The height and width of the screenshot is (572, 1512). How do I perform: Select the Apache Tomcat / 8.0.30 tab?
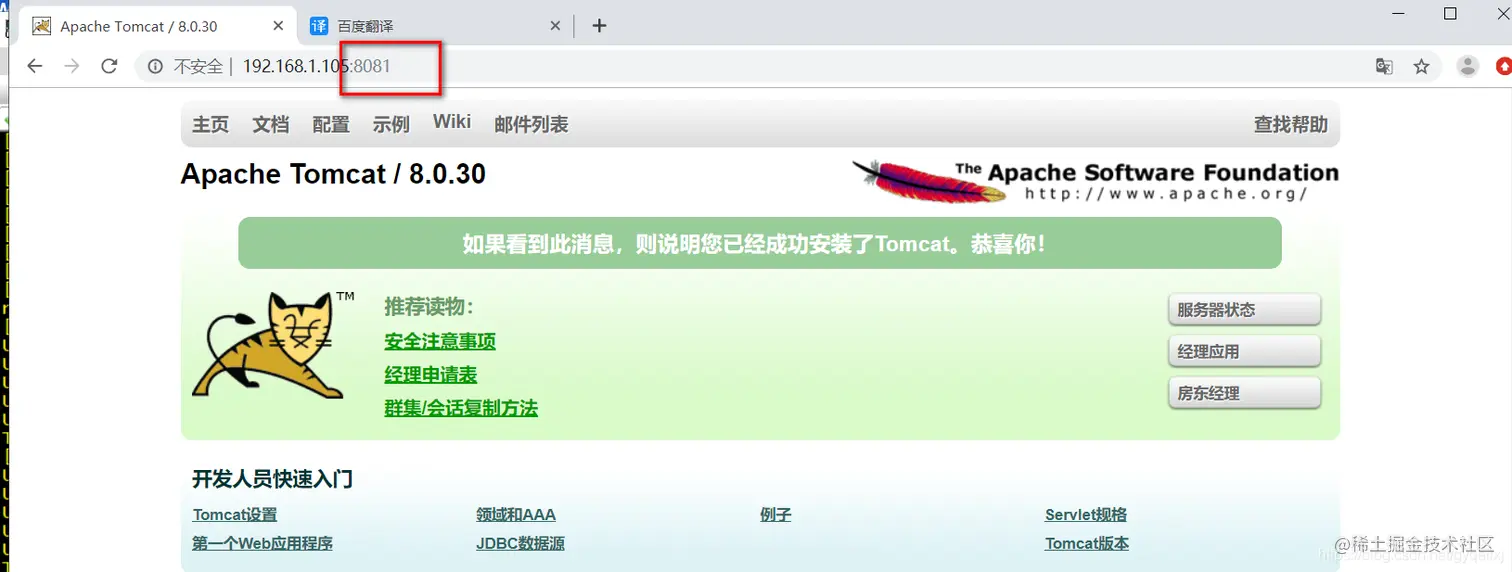point(160,26)
